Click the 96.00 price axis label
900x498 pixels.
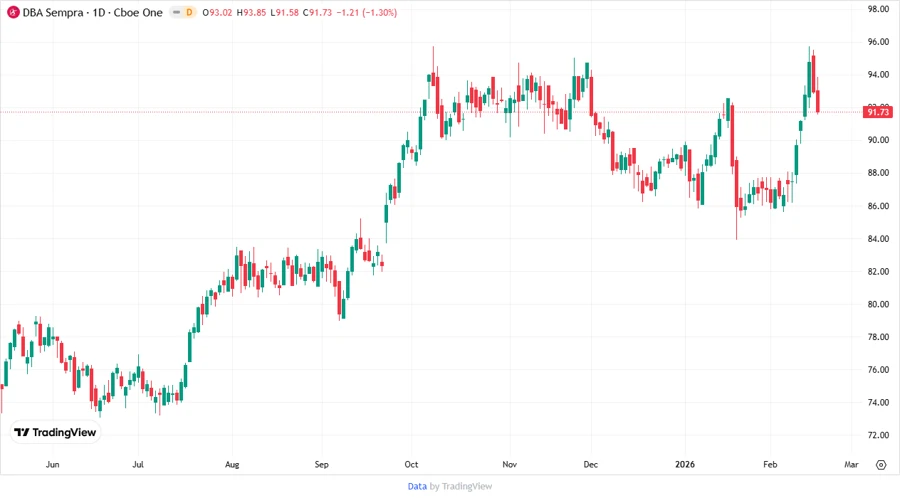coord(878,42)
